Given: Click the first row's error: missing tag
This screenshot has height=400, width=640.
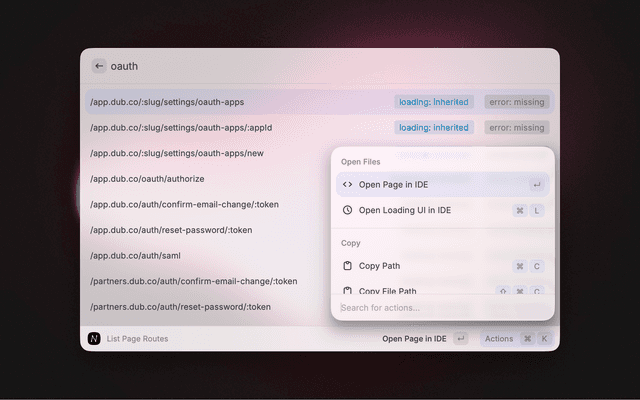Looking at the screenshot, I should 516,102.
